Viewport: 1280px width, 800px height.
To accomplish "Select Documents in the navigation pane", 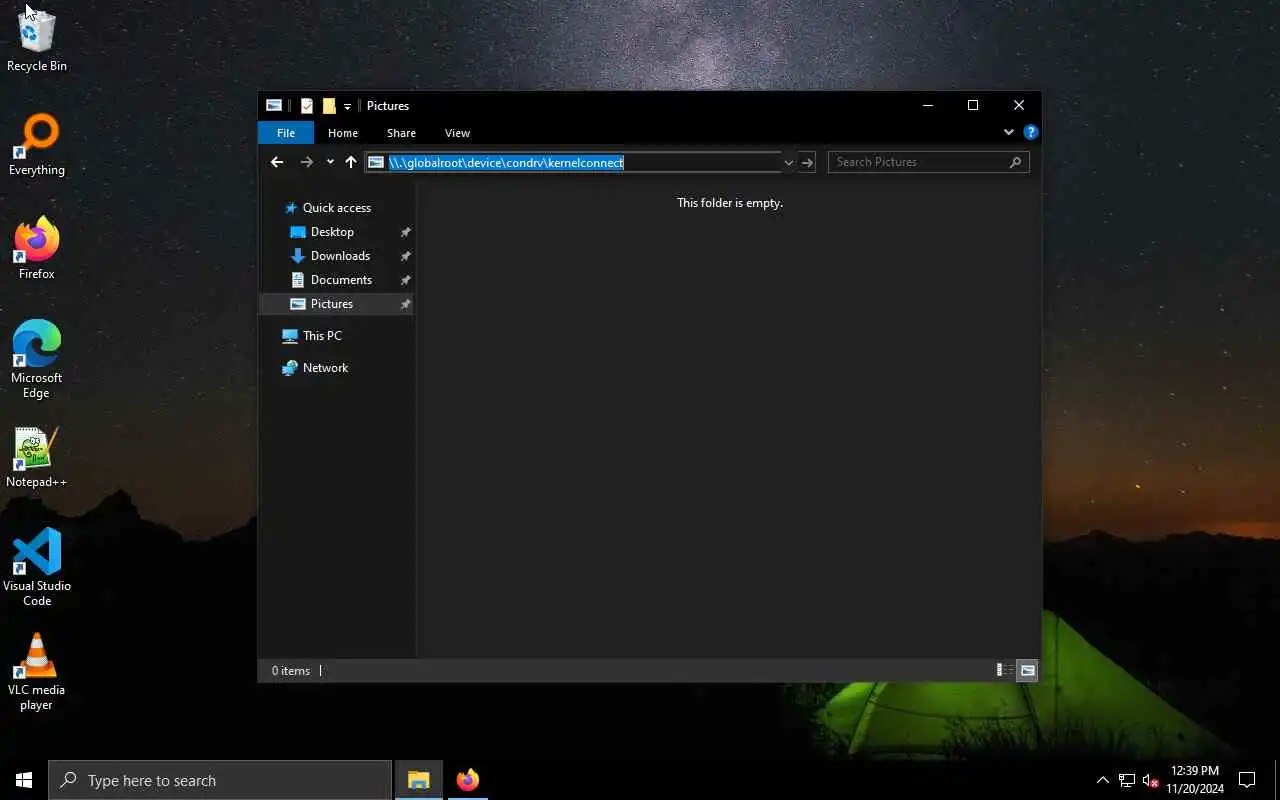I will pos(341,280).
